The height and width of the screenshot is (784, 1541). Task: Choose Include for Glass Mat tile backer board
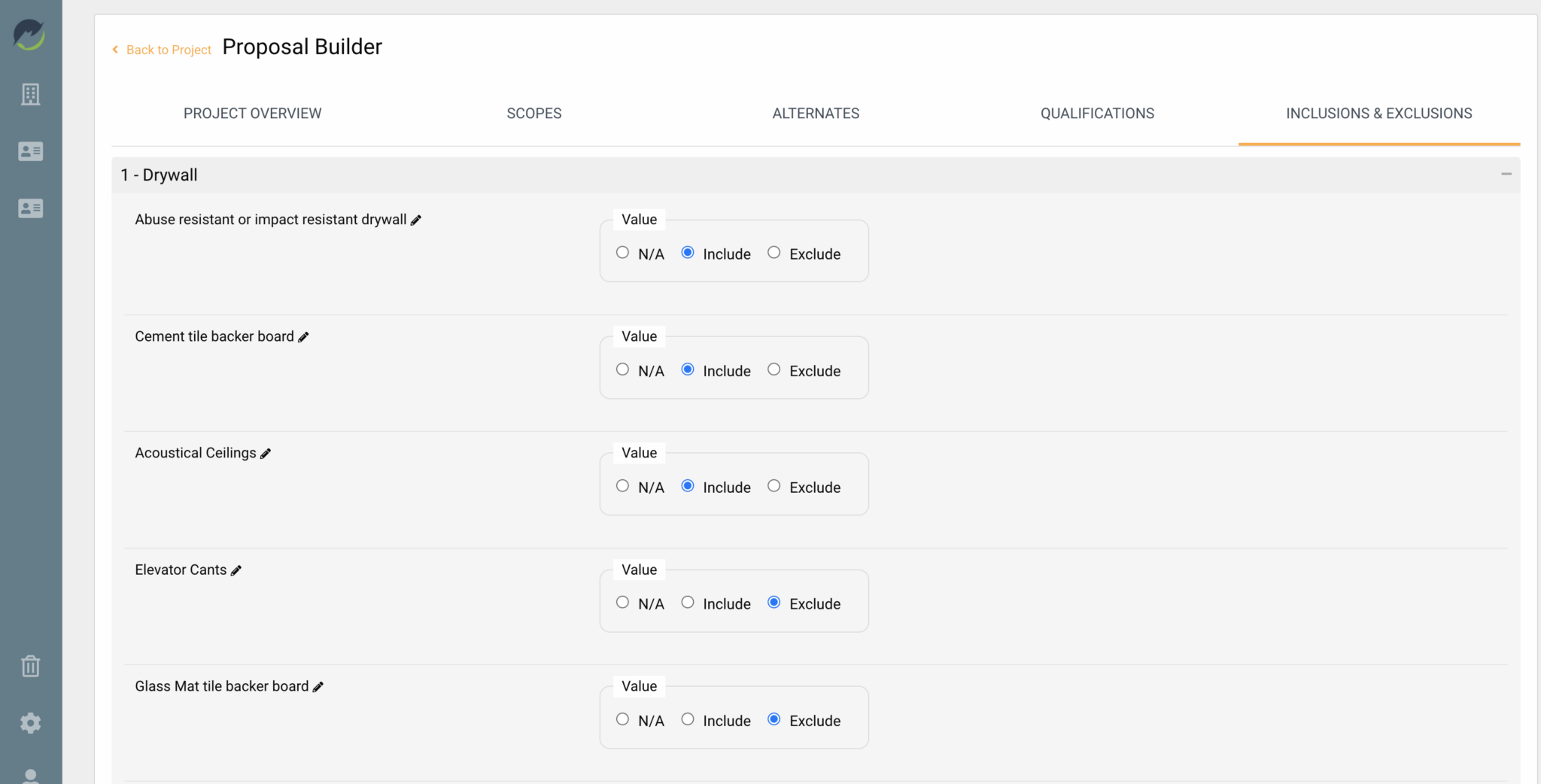coord(688,719)
